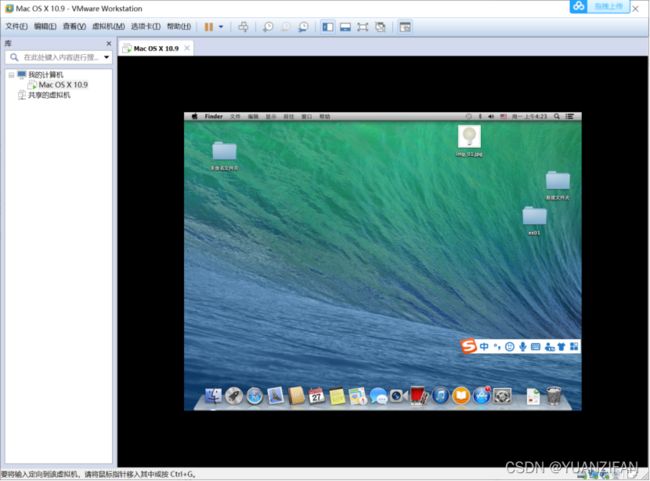Open the skin shirt icon on Sogou bar
Viewport: 650px width, 481px height.
pyautogui.click(x=561, y=347)
